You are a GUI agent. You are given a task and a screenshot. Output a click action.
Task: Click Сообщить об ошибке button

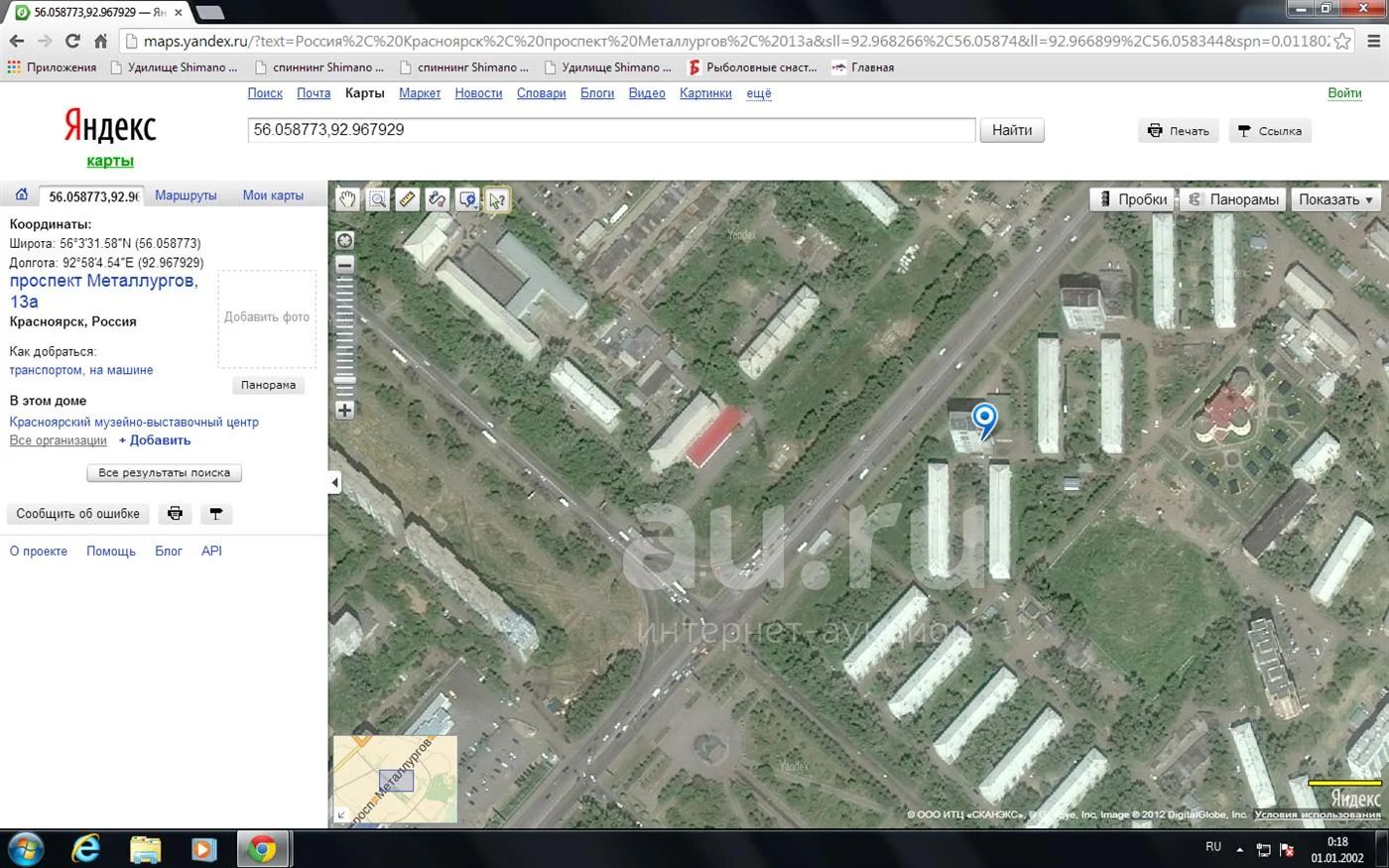click(78, 514)
